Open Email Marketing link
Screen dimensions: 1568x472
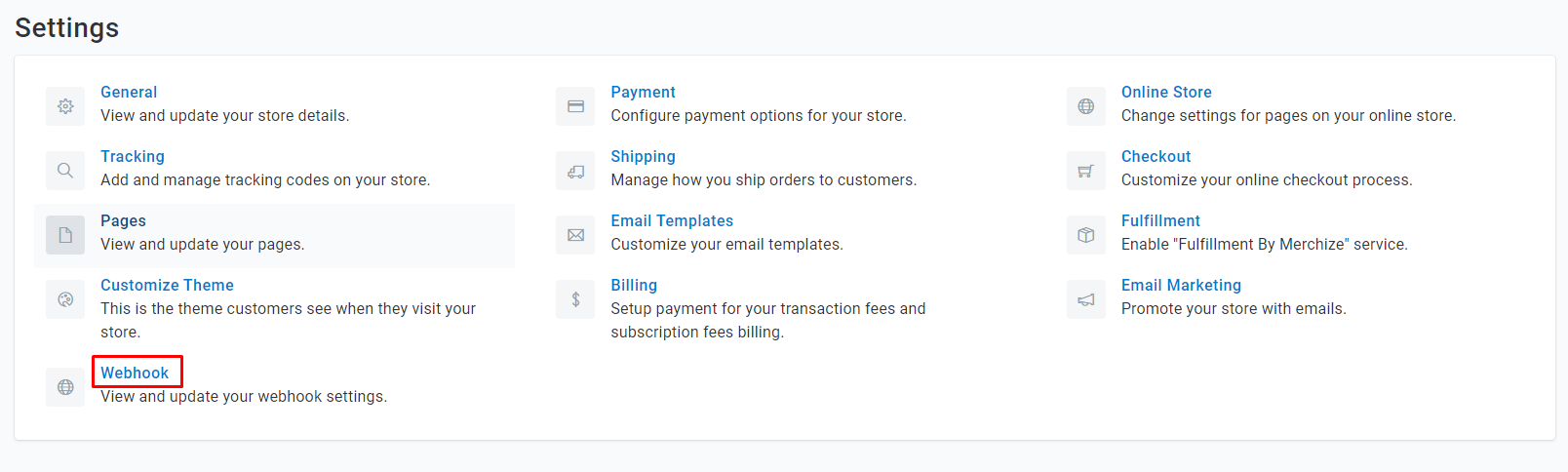1181,285
